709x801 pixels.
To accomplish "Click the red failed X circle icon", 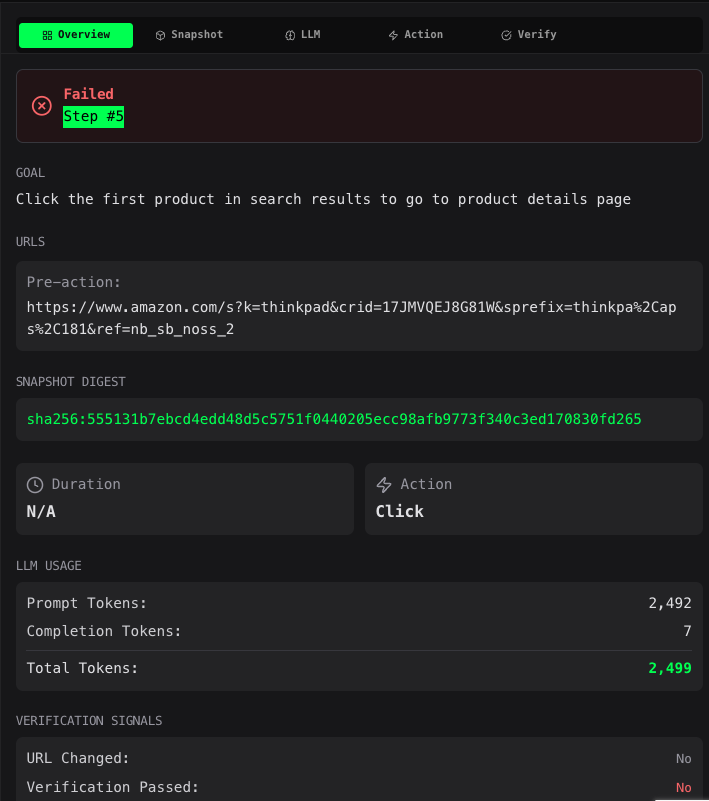I will (41, 105).
